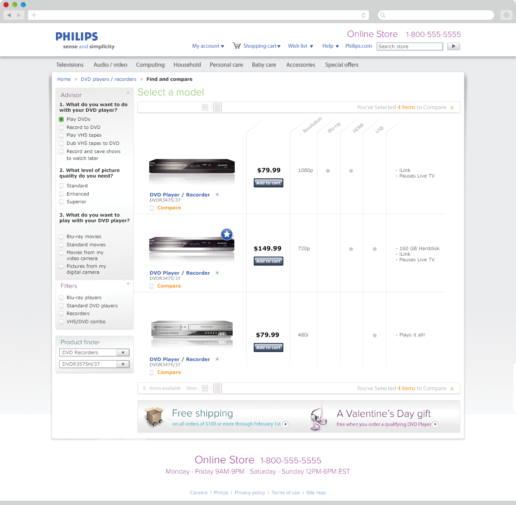Click the browser reload icon
The width and height of the screenshot is (516, 505).
pos(363,15)
